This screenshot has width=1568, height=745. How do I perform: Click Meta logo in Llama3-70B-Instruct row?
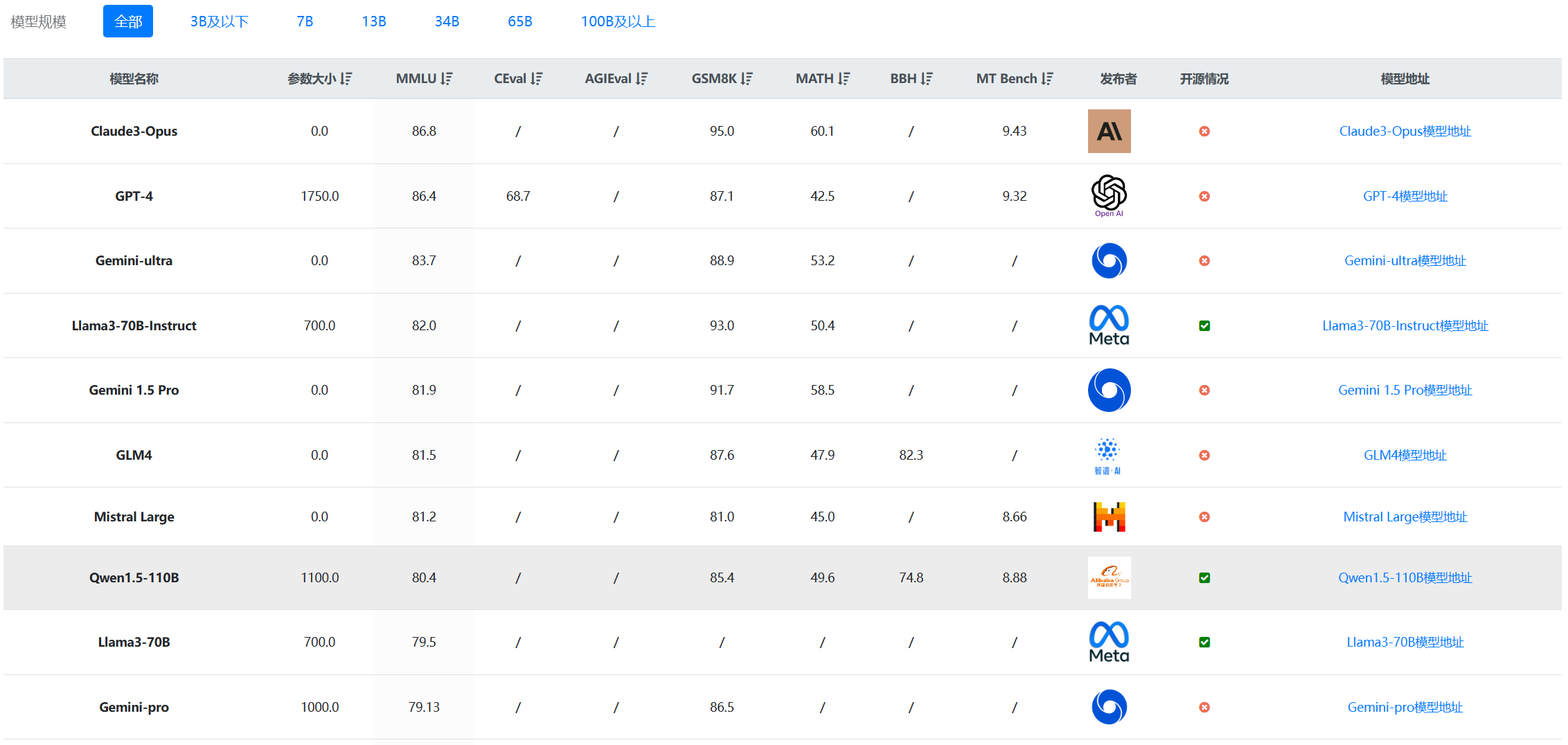[x=1110, y=325]
